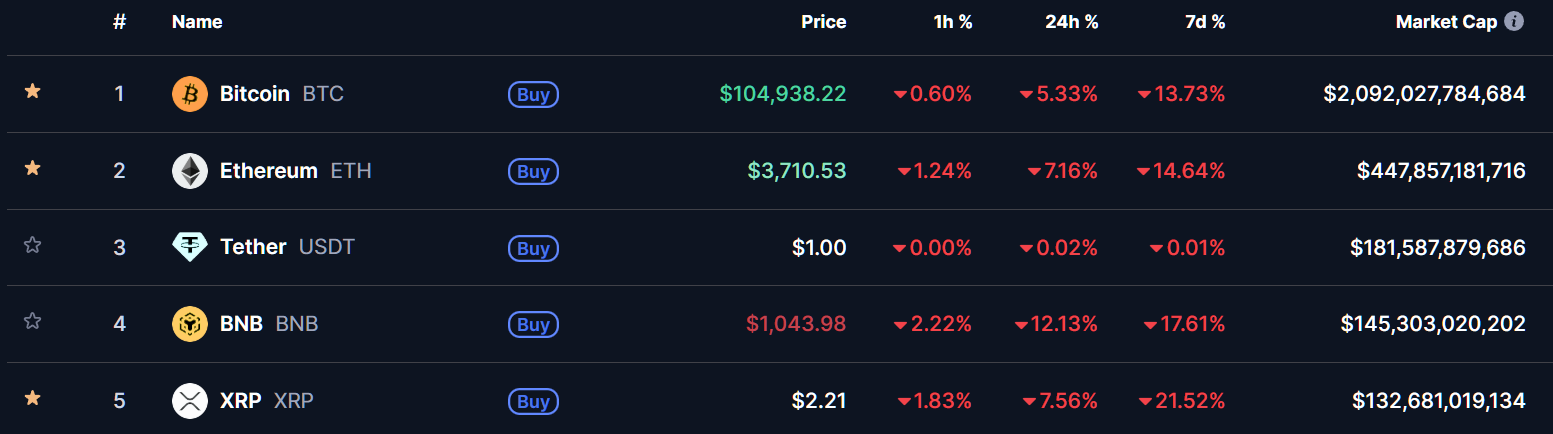Sort table by Price column header

823,21
